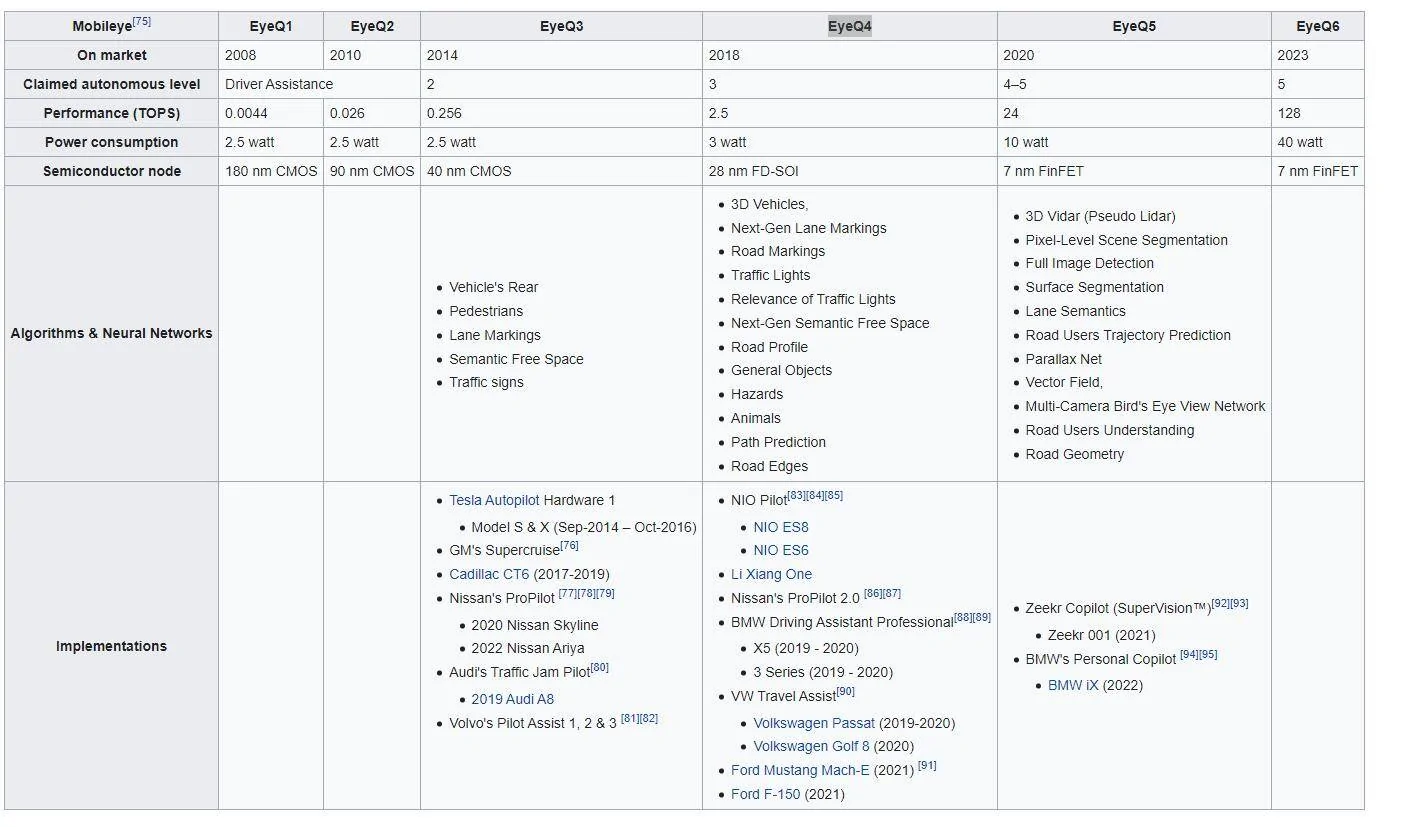Click citation 76 after GM's Supercruise
This screenshot has height=827, width=1411.
coord(569,545)
